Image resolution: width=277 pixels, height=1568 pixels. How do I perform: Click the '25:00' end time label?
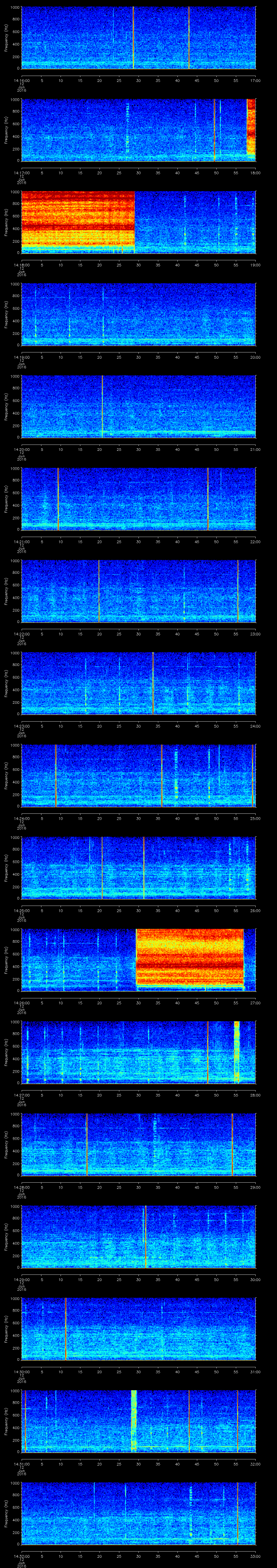[256, 818]
